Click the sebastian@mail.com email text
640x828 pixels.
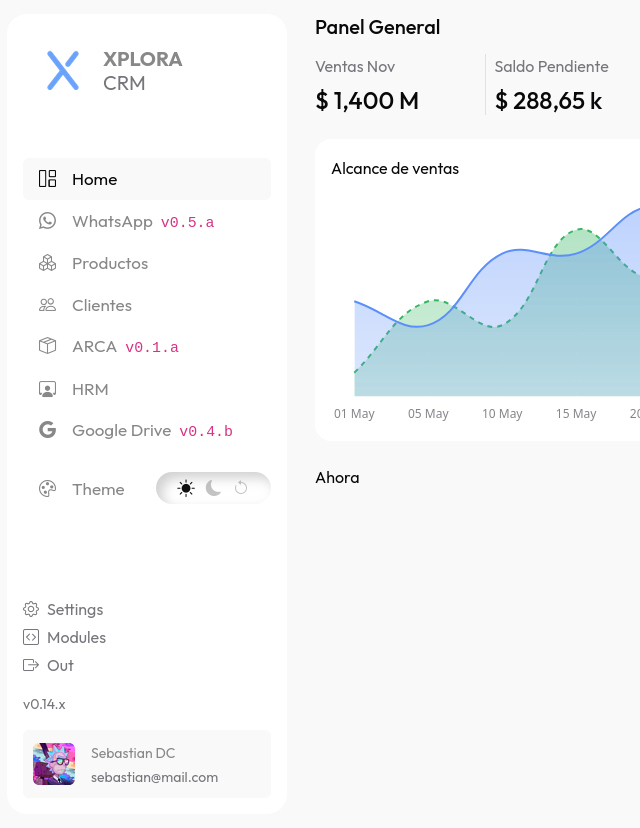(x=154, y=777)
